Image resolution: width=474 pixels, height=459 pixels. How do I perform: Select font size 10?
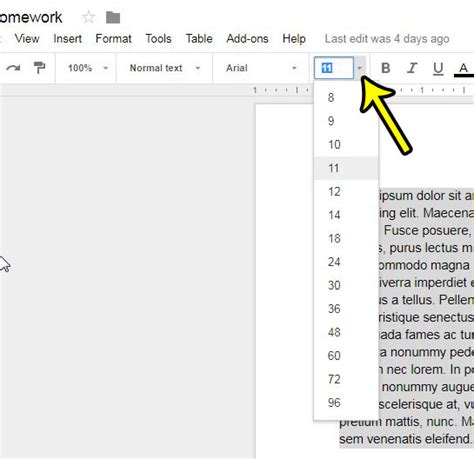[346, 144]
